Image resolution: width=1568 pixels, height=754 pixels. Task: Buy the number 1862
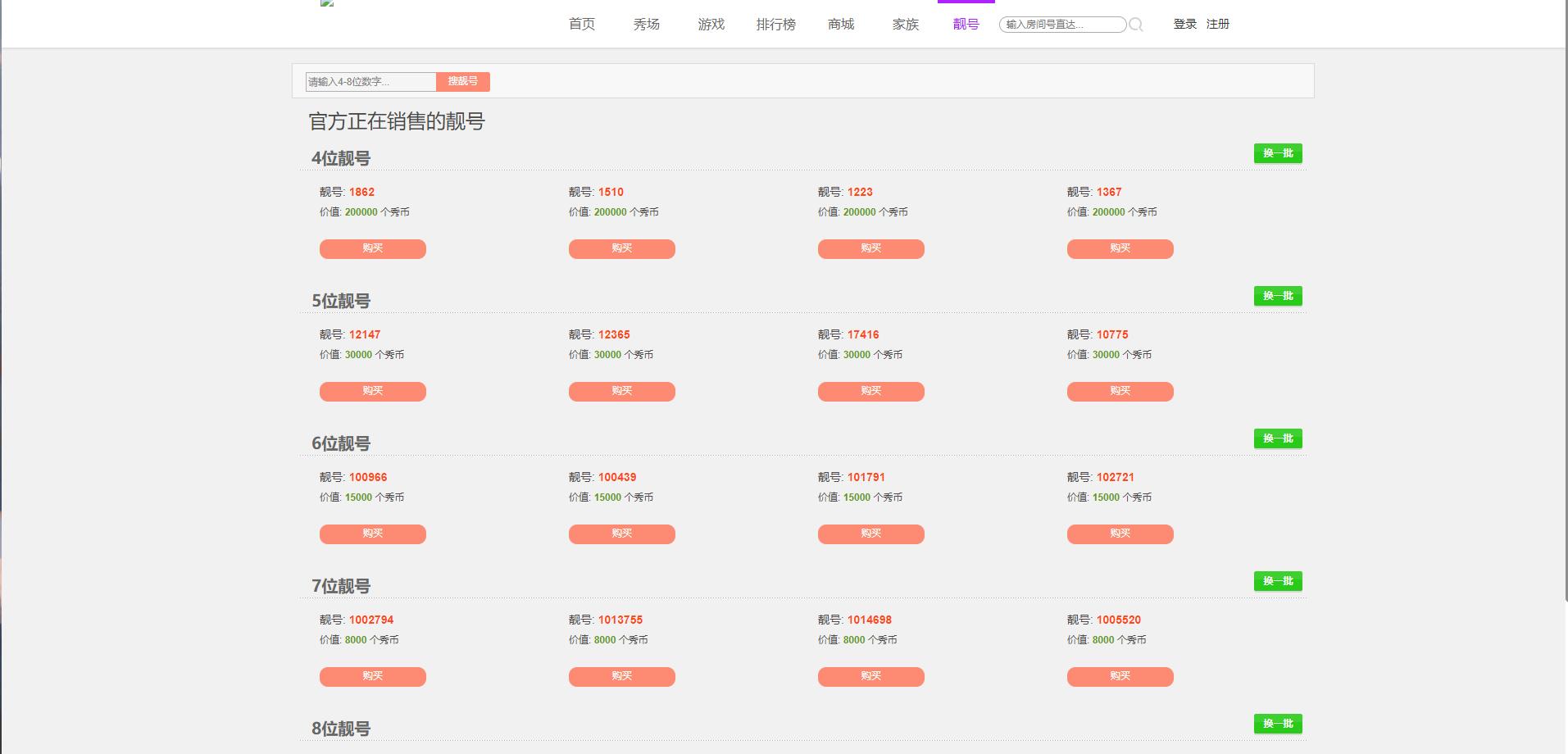373,249
